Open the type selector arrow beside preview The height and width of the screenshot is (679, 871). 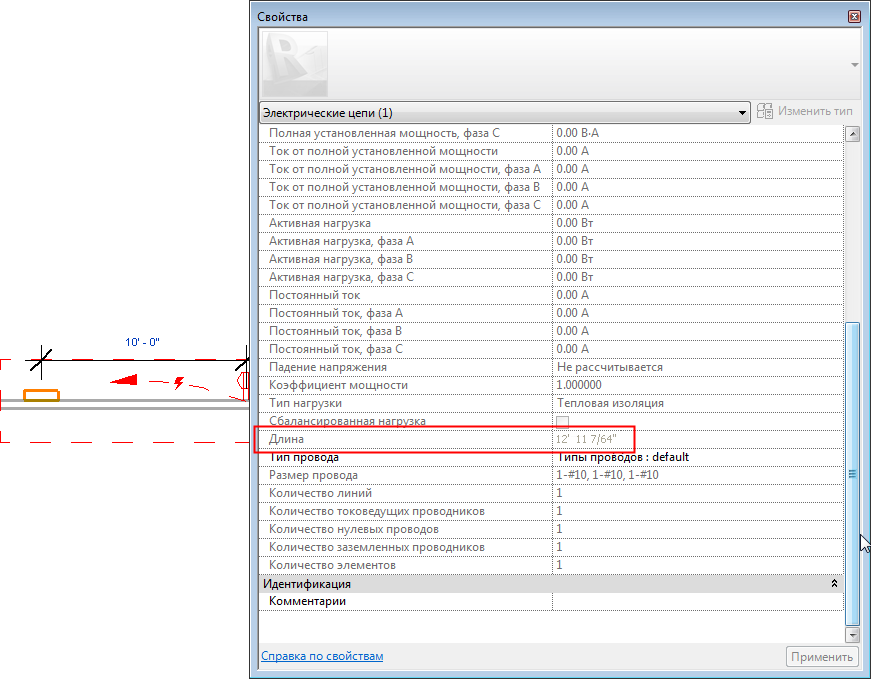click(853, 64)
